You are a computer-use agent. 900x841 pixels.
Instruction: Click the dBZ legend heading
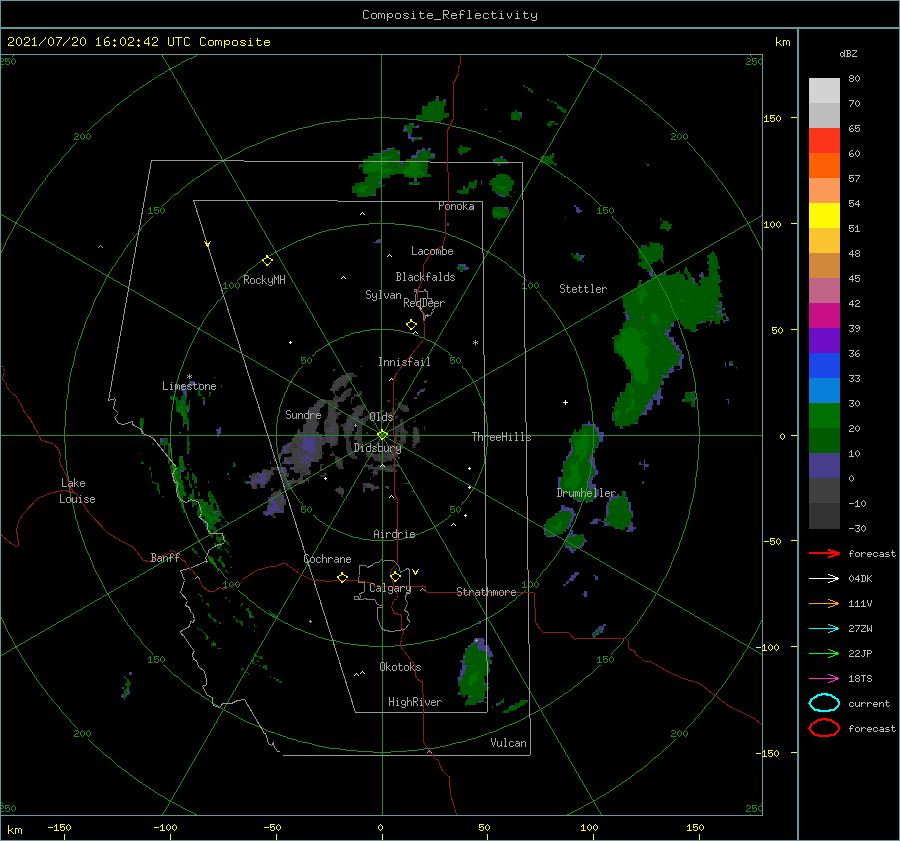coord(848,53)
